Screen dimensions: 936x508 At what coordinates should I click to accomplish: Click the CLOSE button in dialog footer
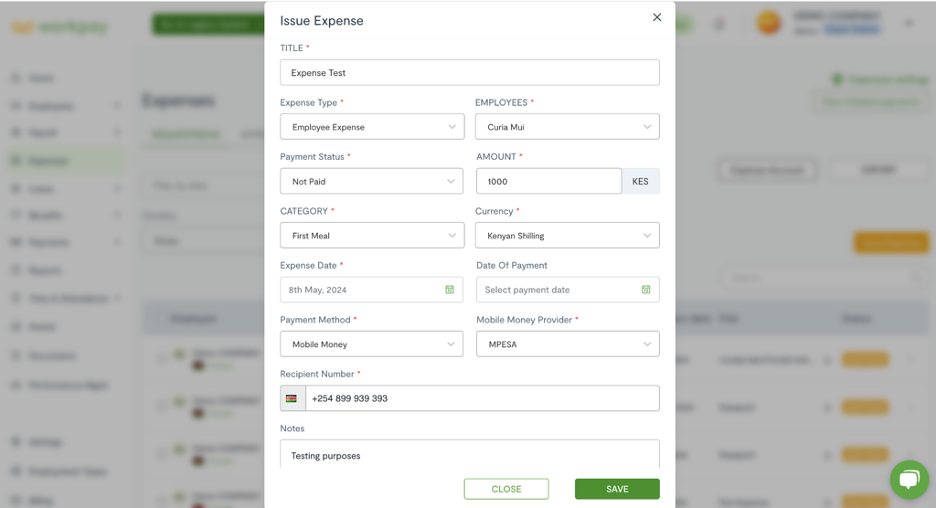pos(506,489)
